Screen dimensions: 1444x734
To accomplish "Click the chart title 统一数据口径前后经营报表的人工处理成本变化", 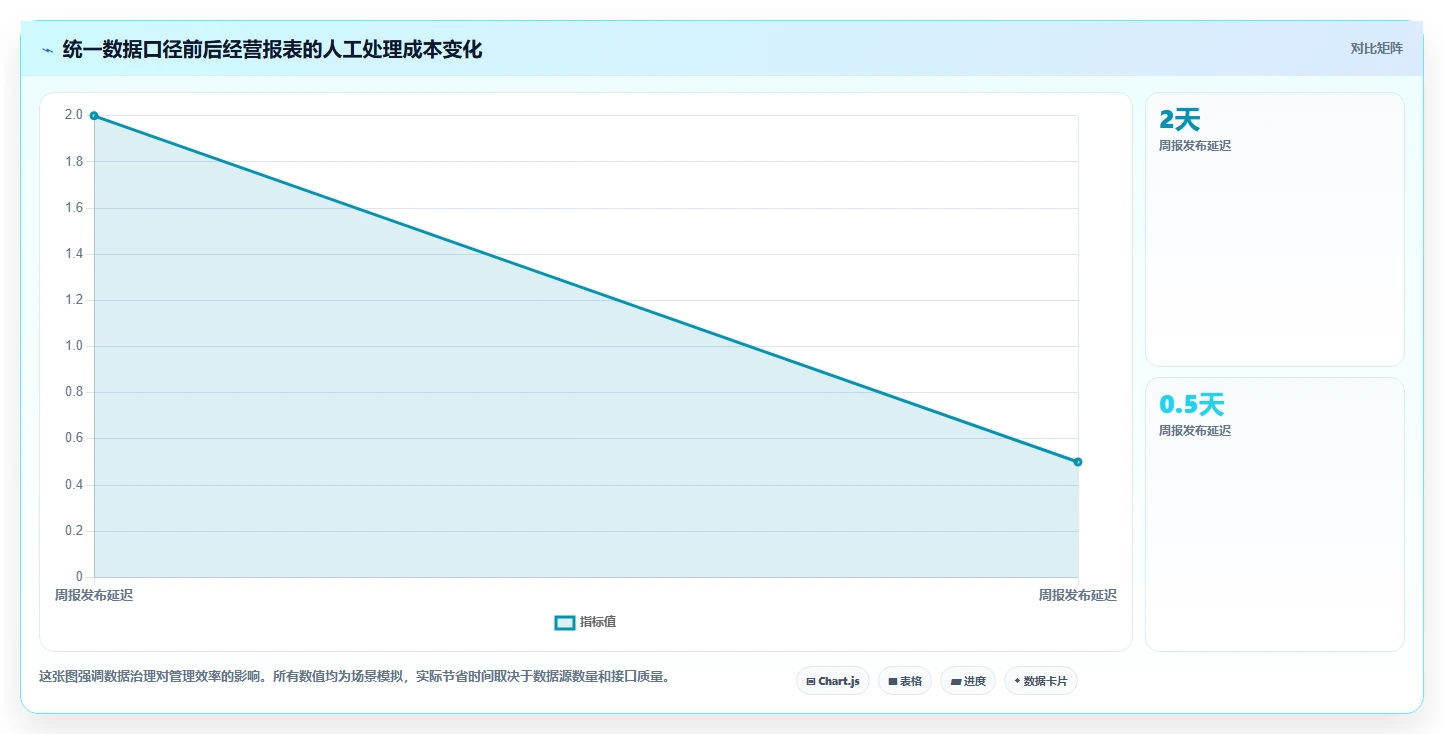I will [x=272, y=49].
